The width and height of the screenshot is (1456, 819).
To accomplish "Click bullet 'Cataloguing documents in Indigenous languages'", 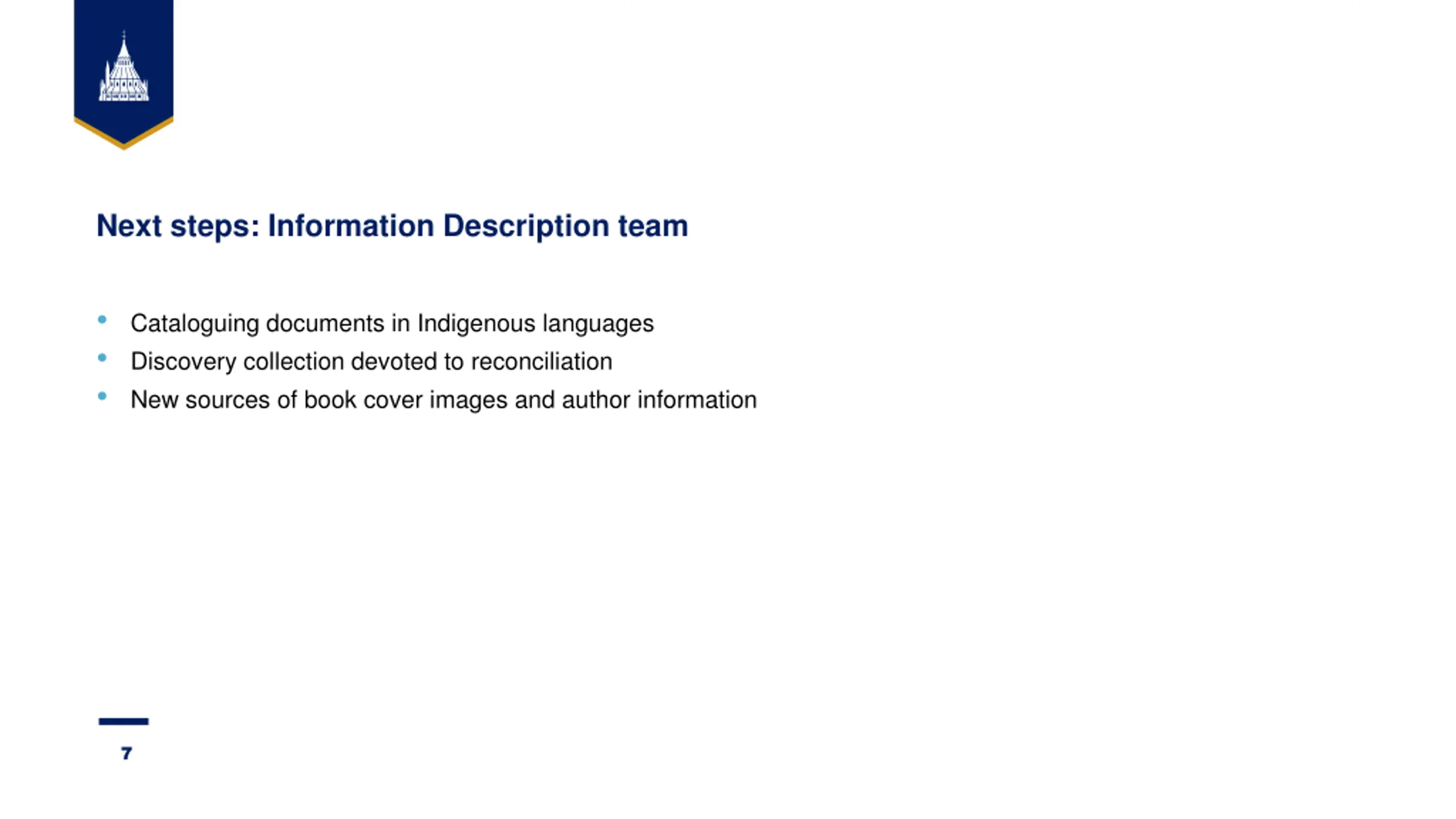I will [392, 324].
